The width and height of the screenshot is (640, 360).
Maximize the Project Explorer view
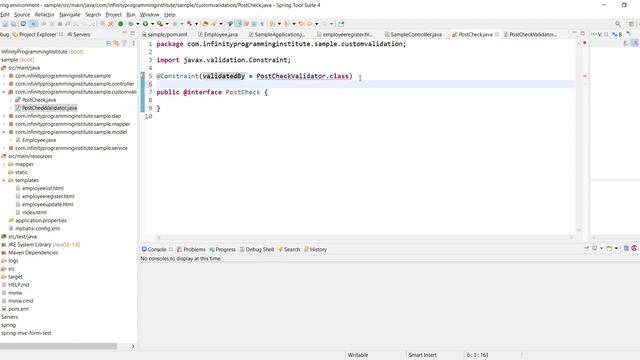[x=133, y=33]
